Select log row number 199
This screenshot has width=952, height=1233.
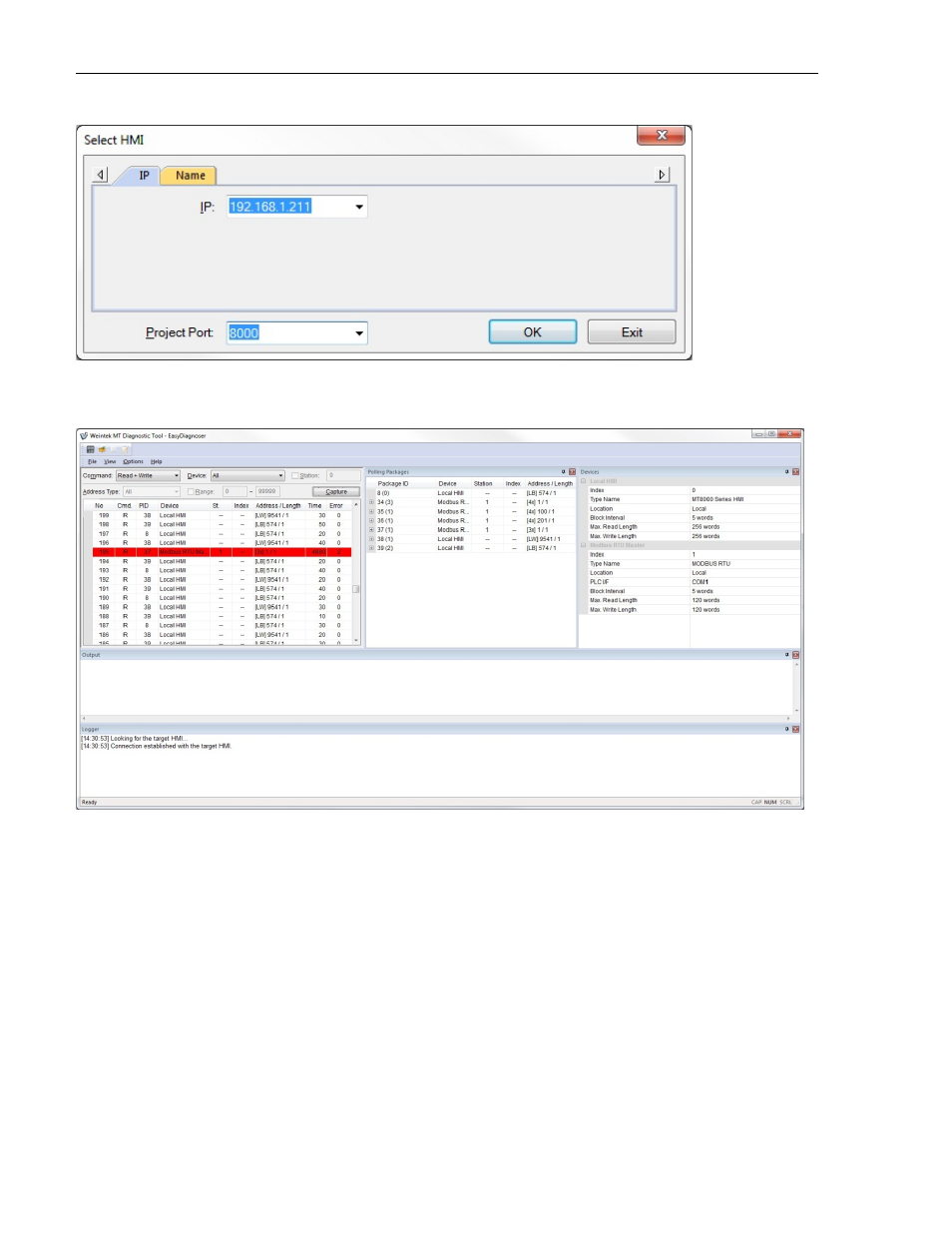222,515
